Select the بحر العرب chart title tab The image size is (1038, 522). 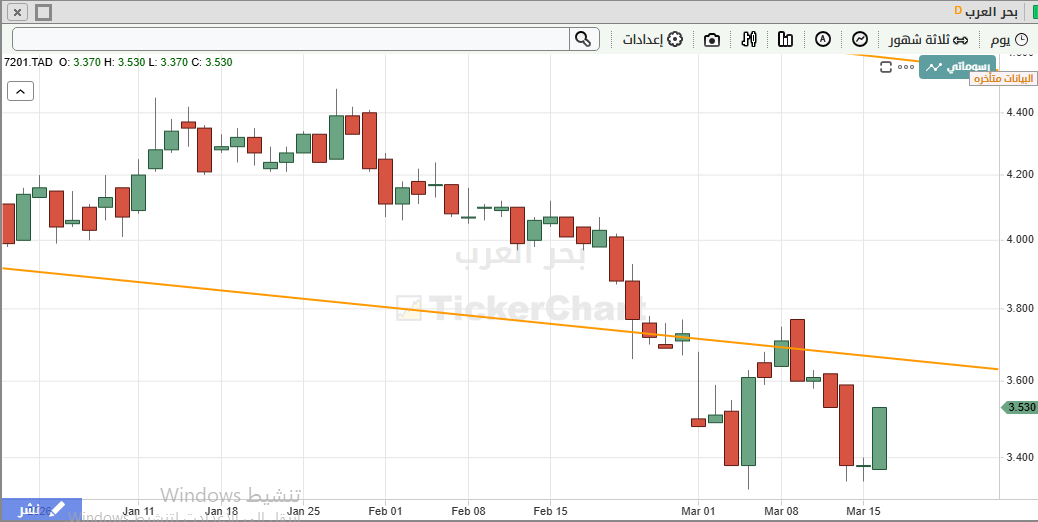[985, 12]
